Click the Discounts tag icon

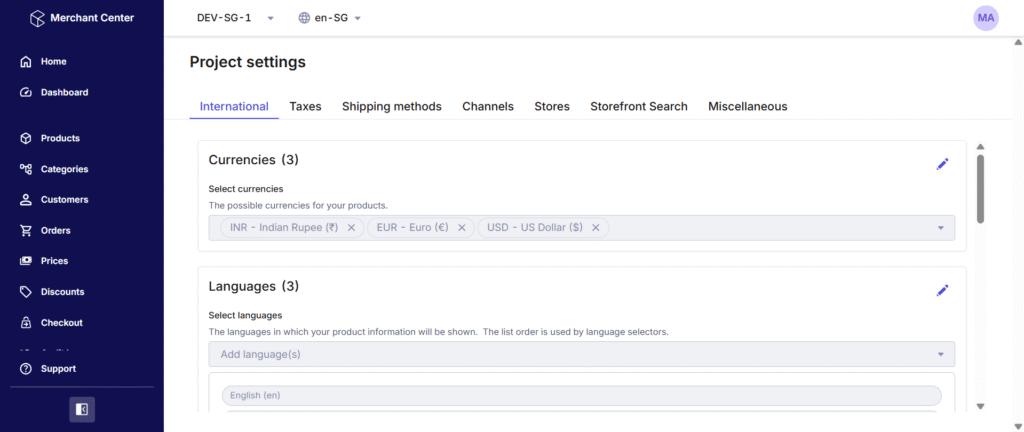point(26,292)
